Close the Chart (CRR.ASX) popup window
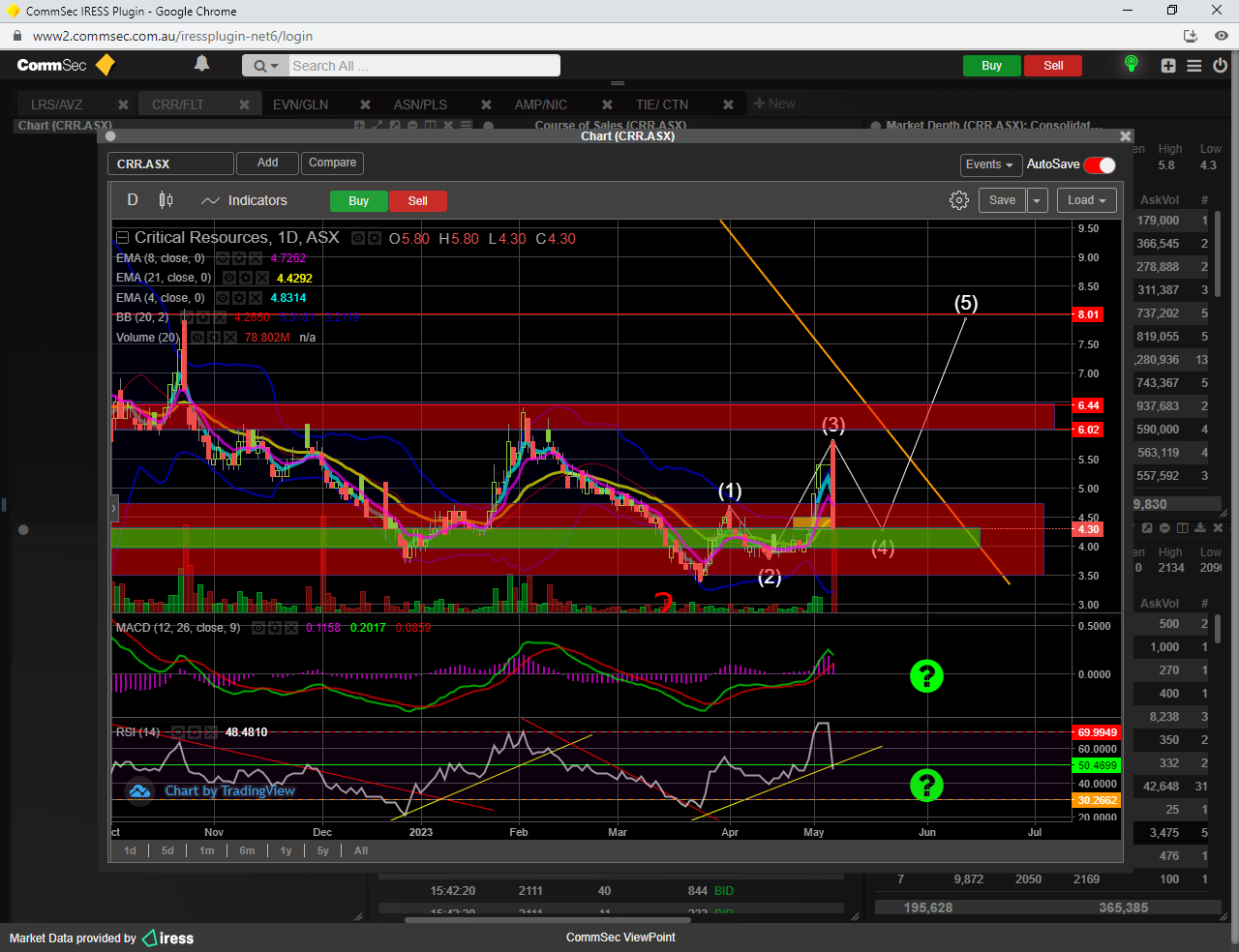This screenshot has height=952, width=1239. [x=1125, y=136]
